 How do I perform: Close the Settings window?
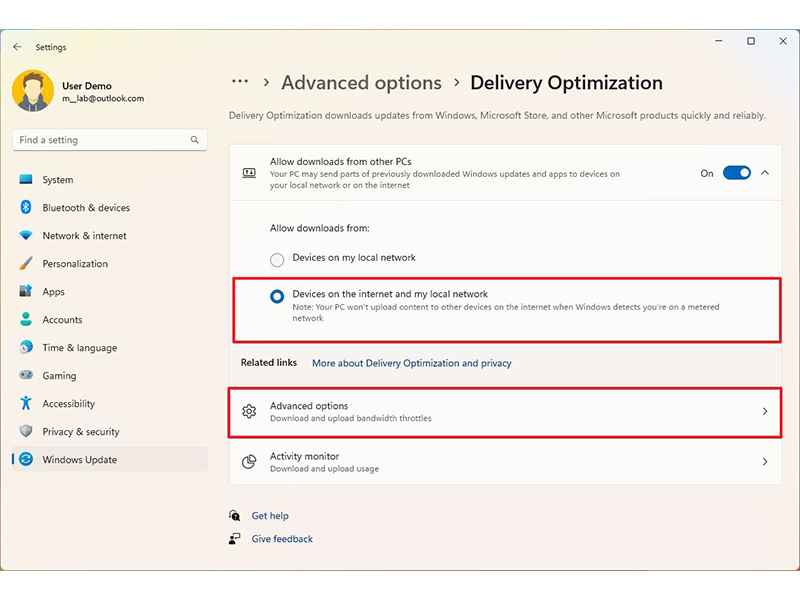click(783, 41)
